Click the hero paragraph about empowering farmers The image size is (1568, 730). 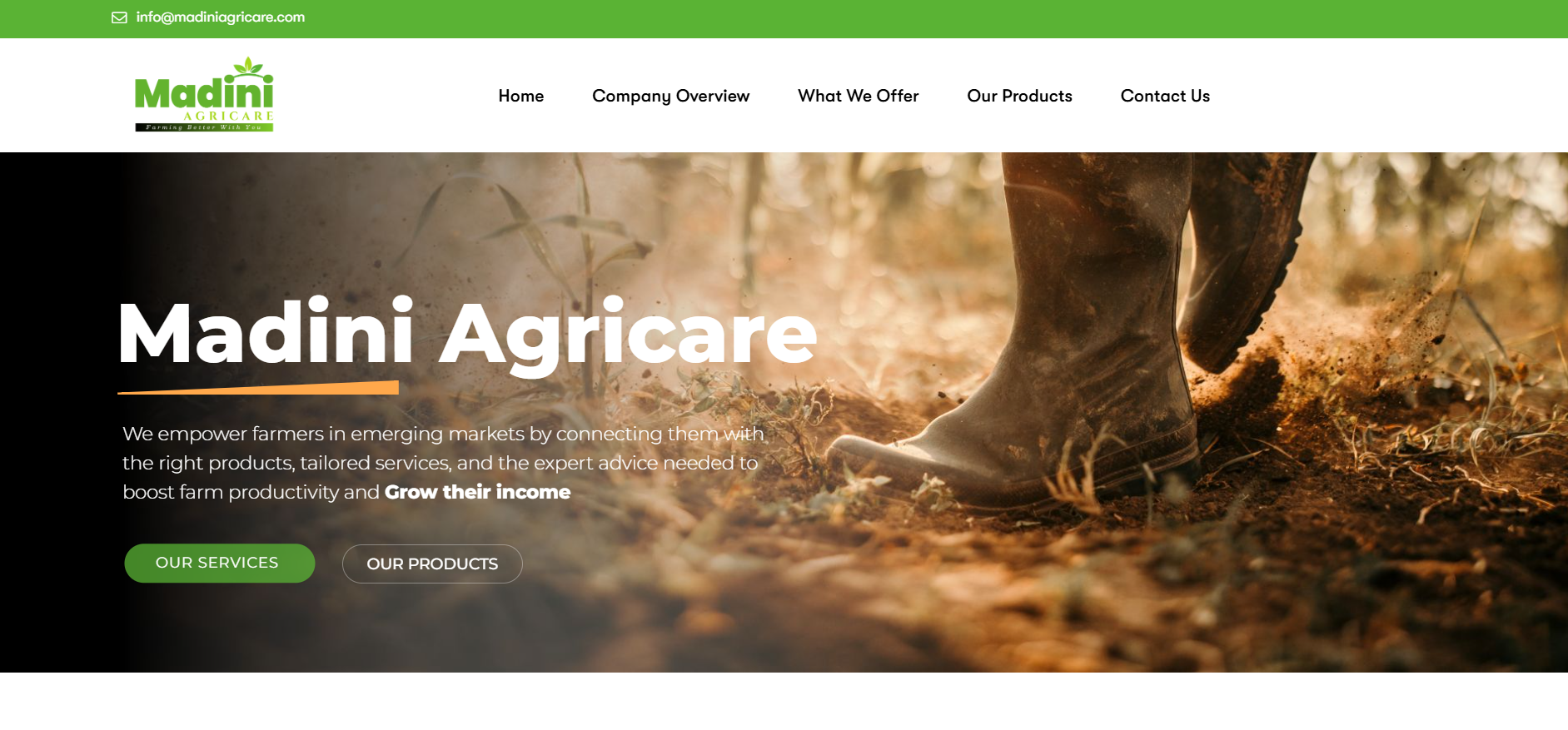point(443,463)
